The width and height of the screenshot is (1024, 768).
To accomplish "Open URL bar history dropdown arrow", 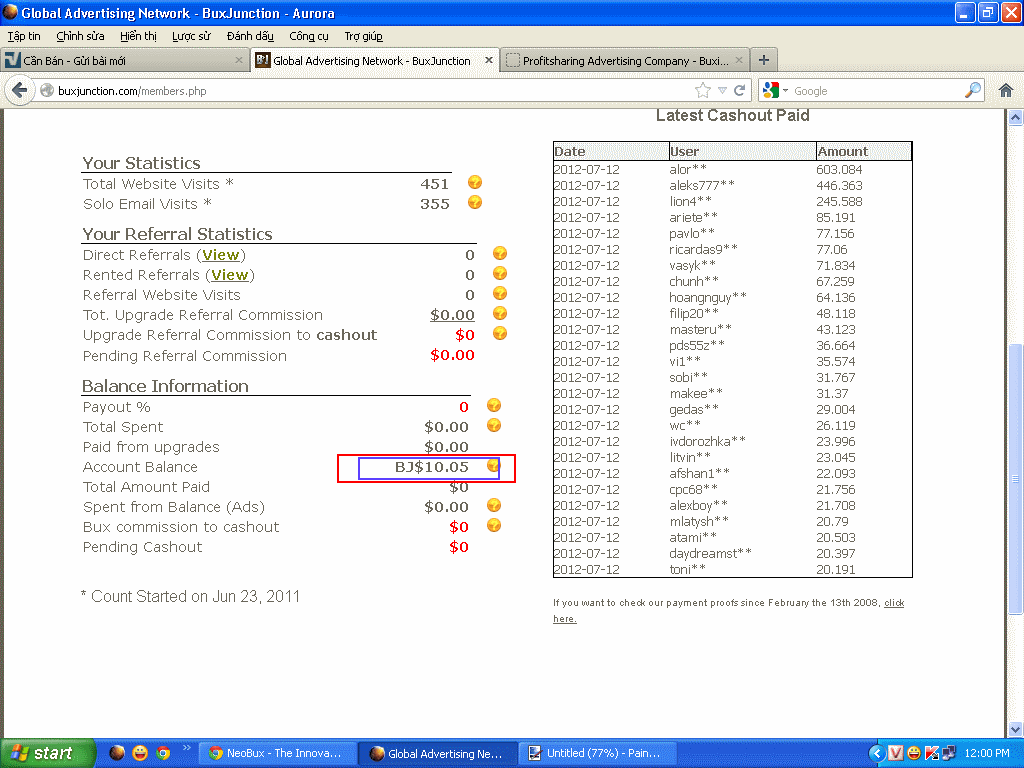I will 722,90.
